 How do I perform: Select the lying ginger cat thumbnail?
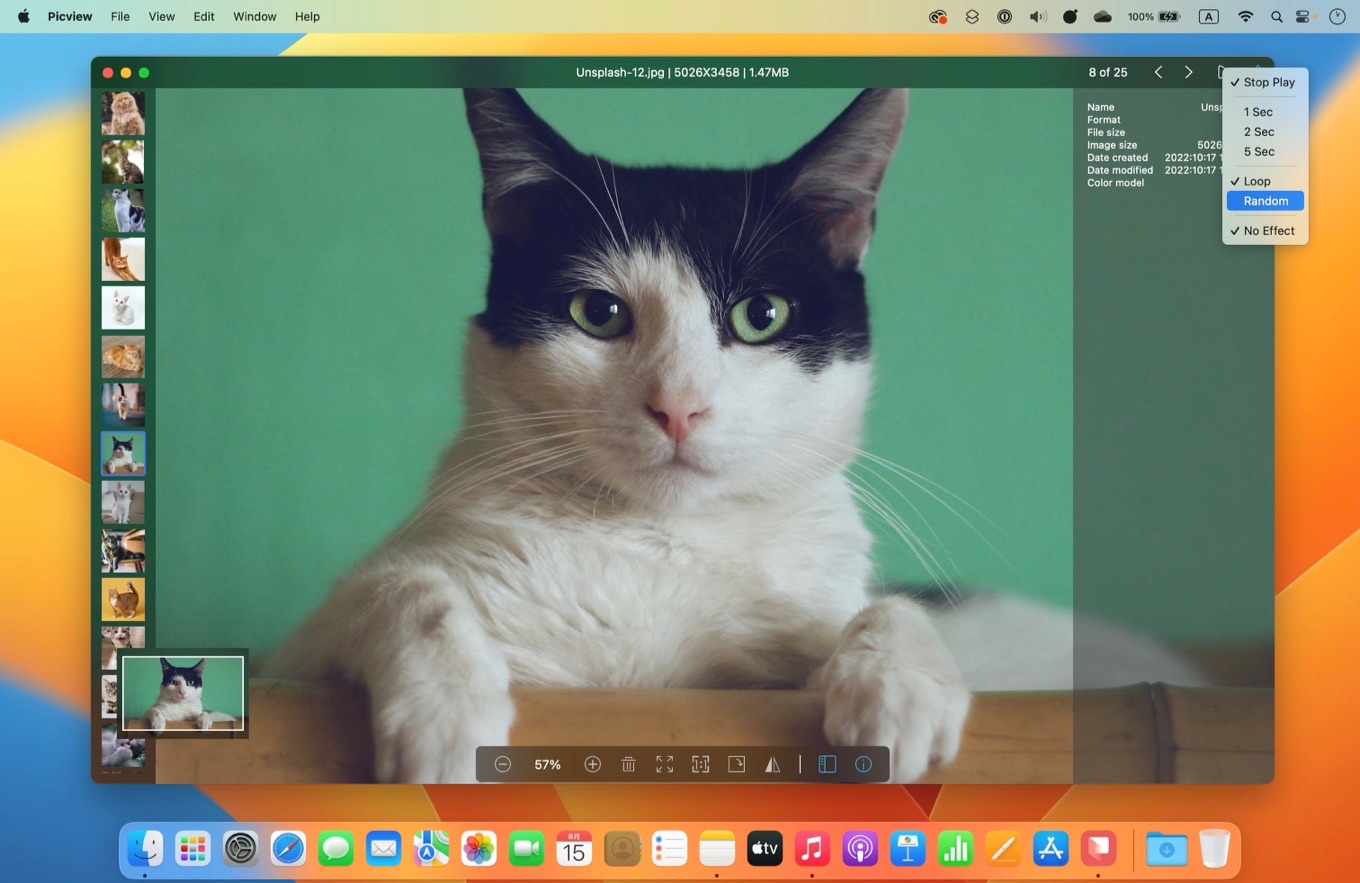point(123,356)
